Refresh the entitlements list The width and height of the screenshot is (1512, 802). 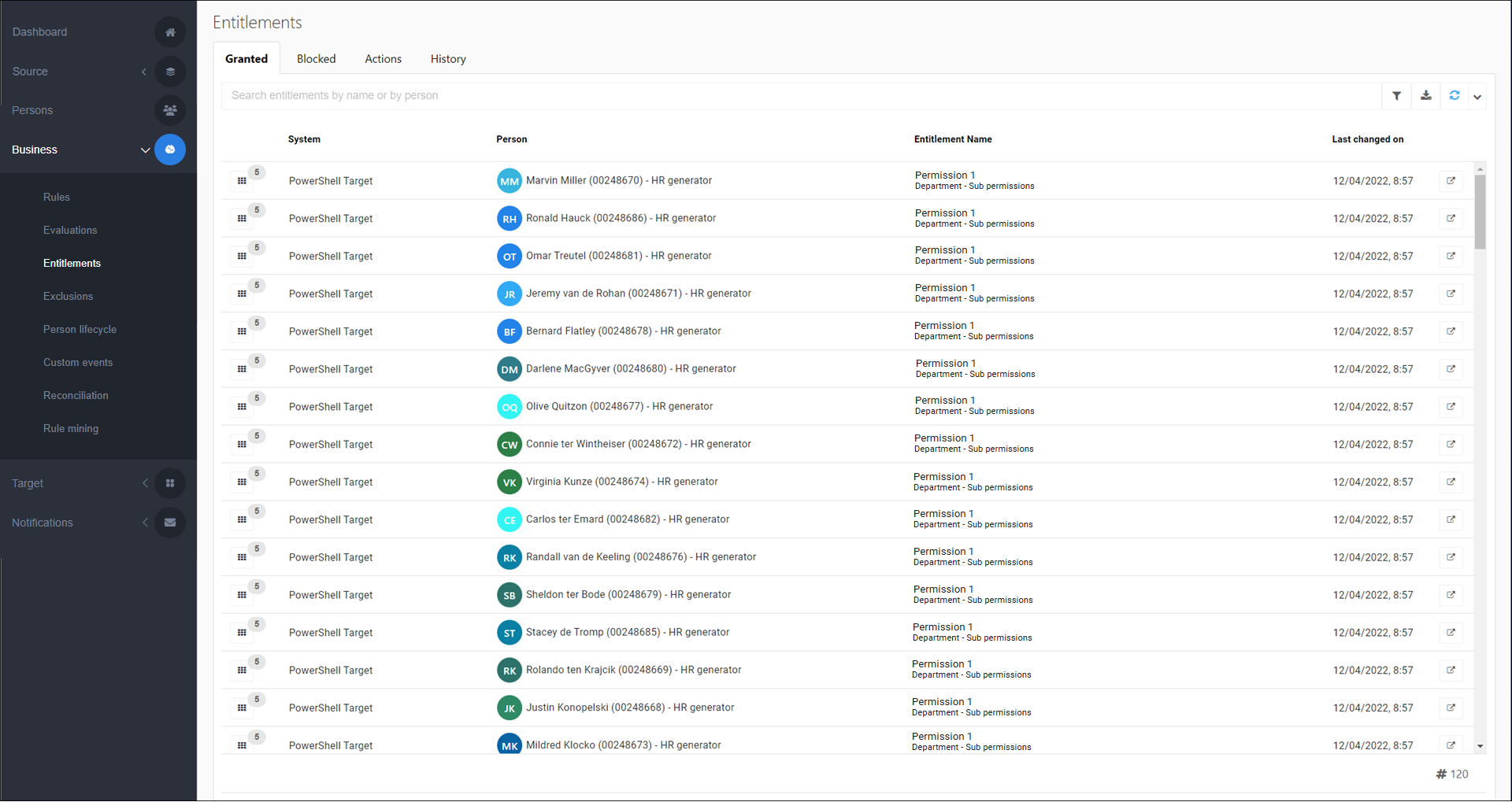[x=1455, y=96]
